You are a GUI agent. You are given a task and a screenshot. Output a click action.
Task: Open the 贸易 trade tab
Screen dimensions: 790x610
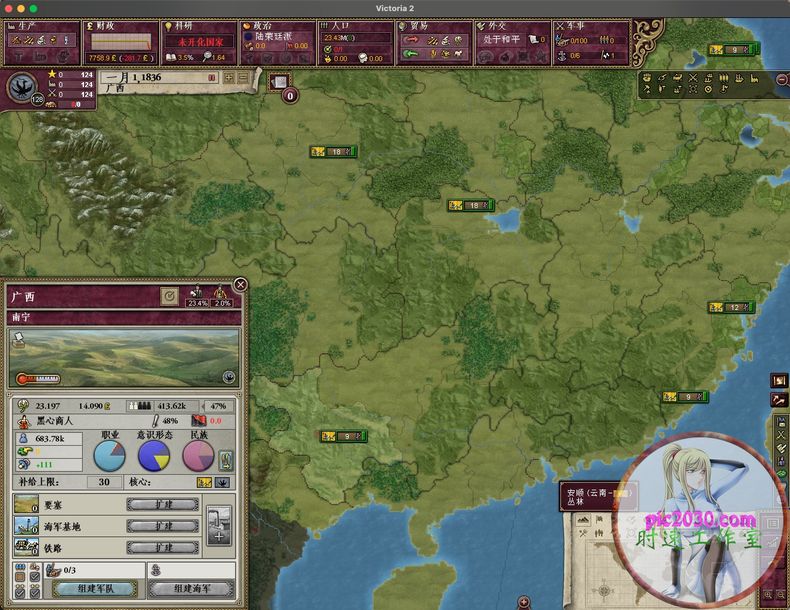pos(434,42)
